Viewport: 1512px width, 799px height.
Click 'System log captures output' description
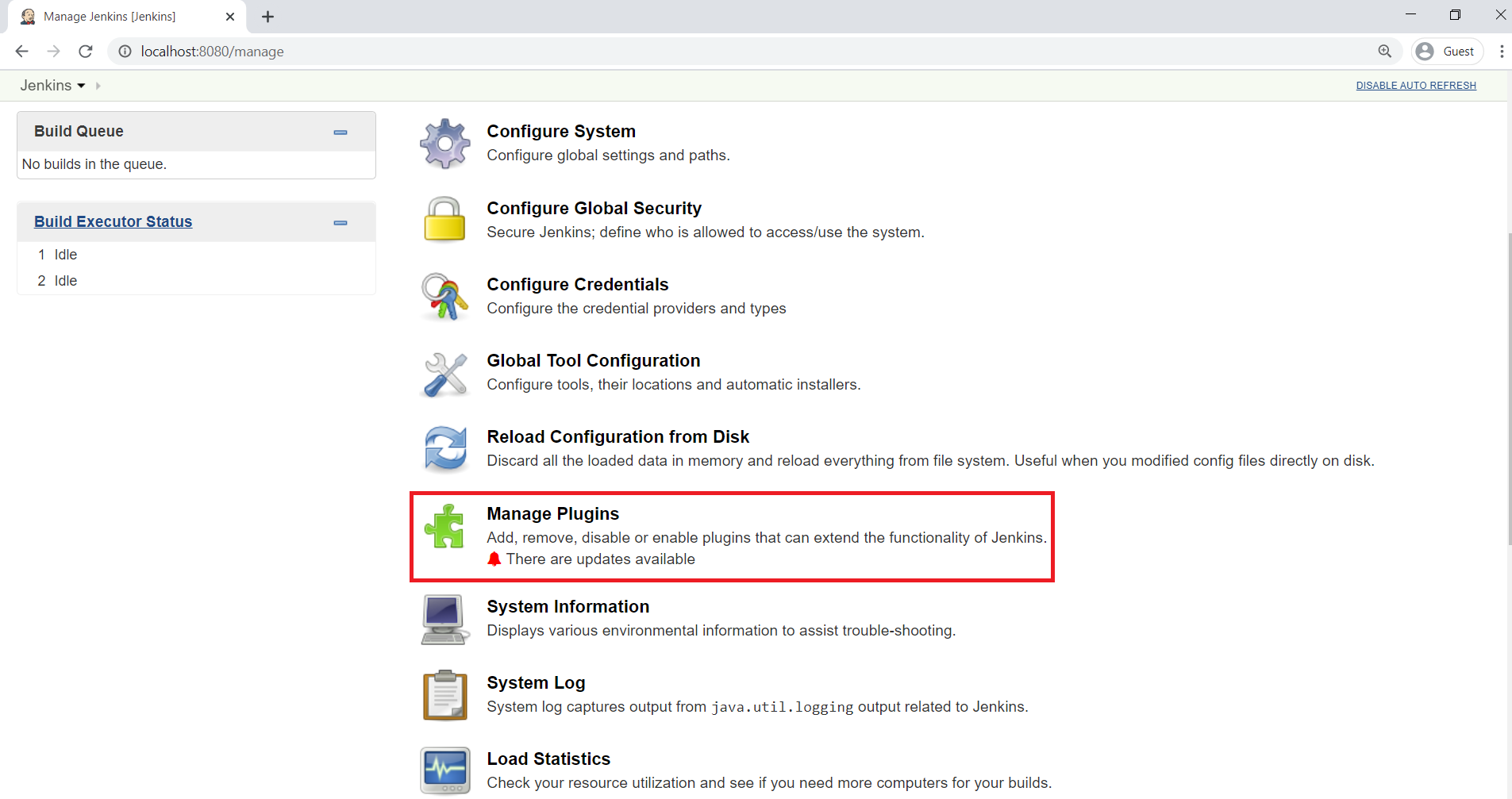758,707
